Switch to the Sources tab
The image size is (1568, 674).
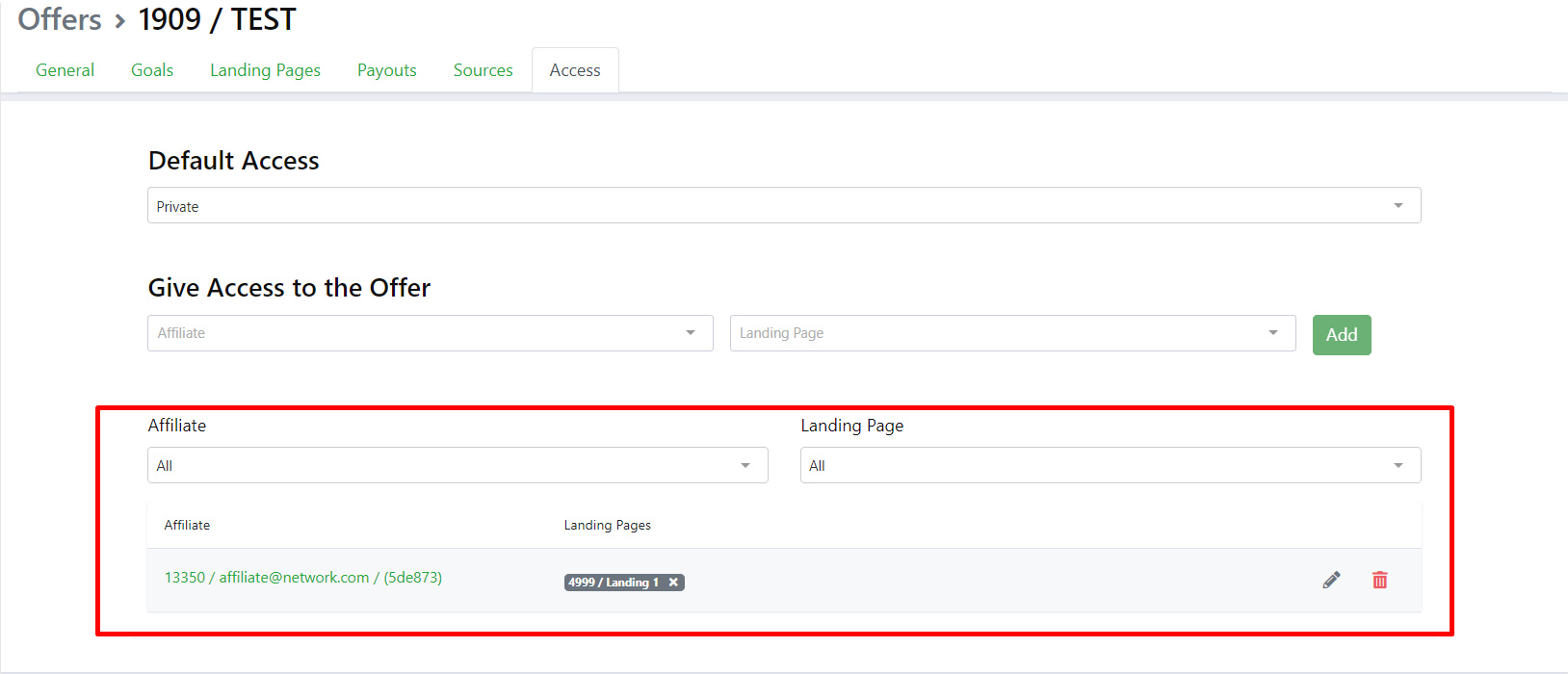[x=483, y=70]
